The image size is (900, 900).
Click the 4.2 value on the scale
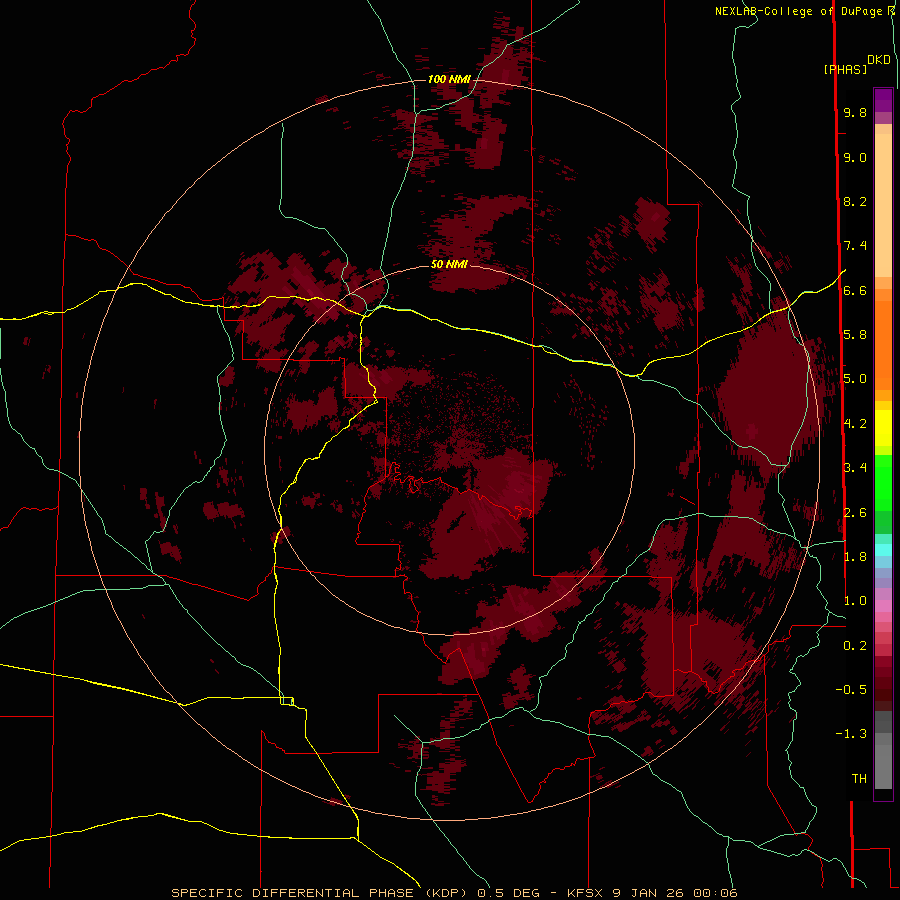(855, 424)
